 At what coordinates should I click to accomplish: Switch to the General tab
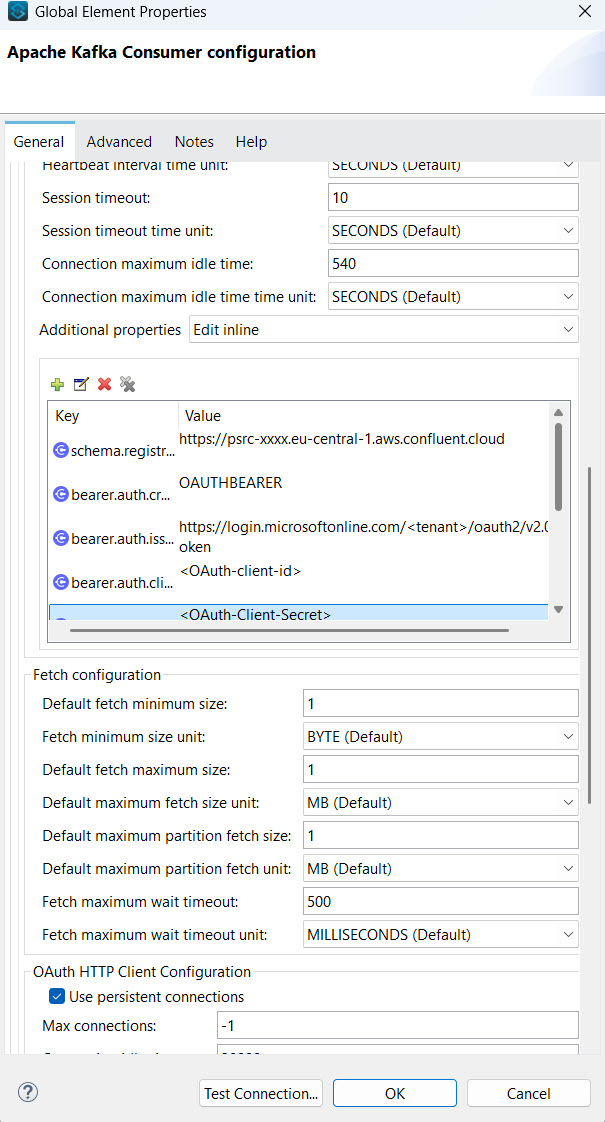(39, 142)
